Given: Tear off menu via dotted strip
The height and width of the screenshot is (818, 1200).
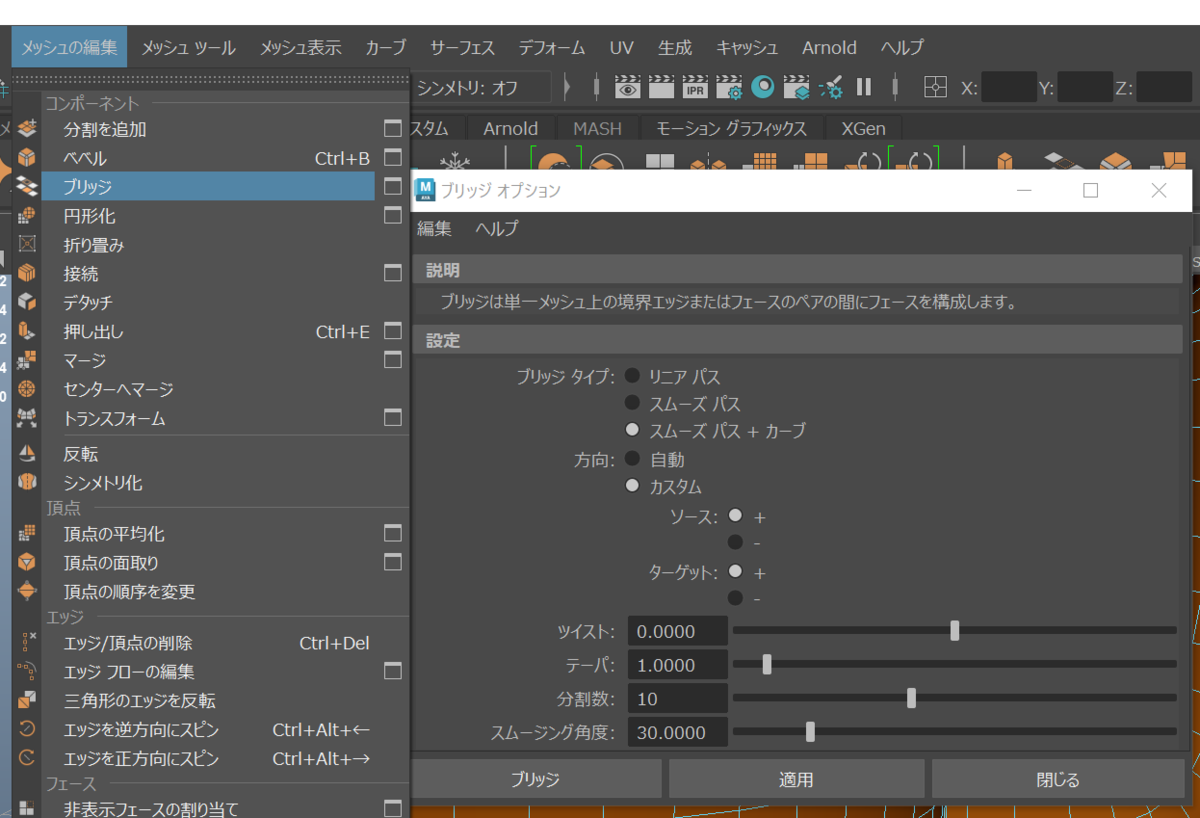Looking at the screenshot, I should point(211,78).
